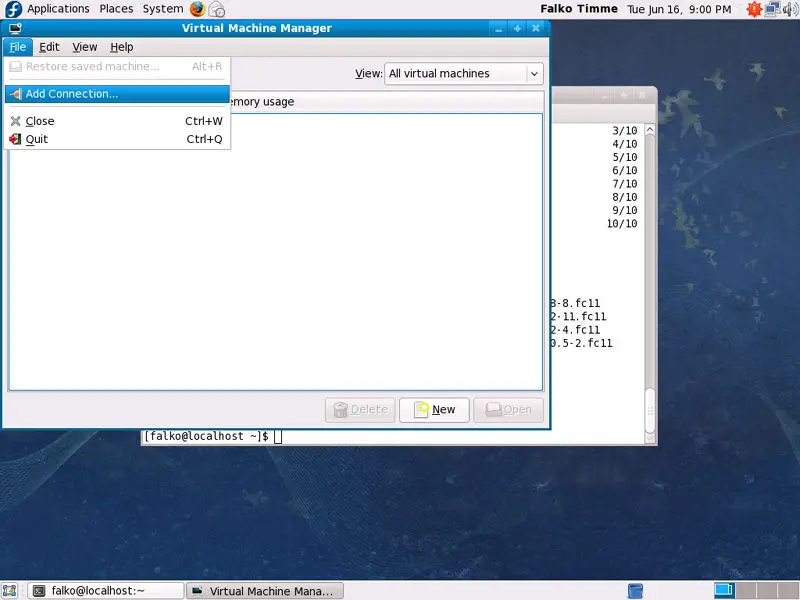Select Close in the File menu

coord(117,121)
